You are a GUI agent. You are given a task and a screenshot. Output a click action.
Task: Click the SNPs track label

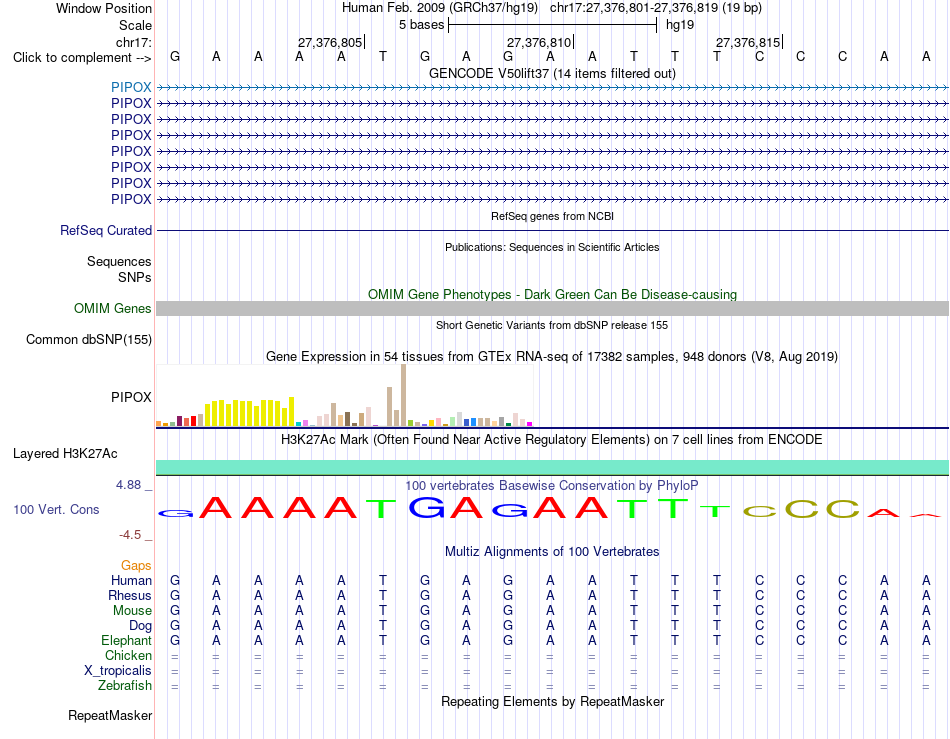click(x=135, y=277)
